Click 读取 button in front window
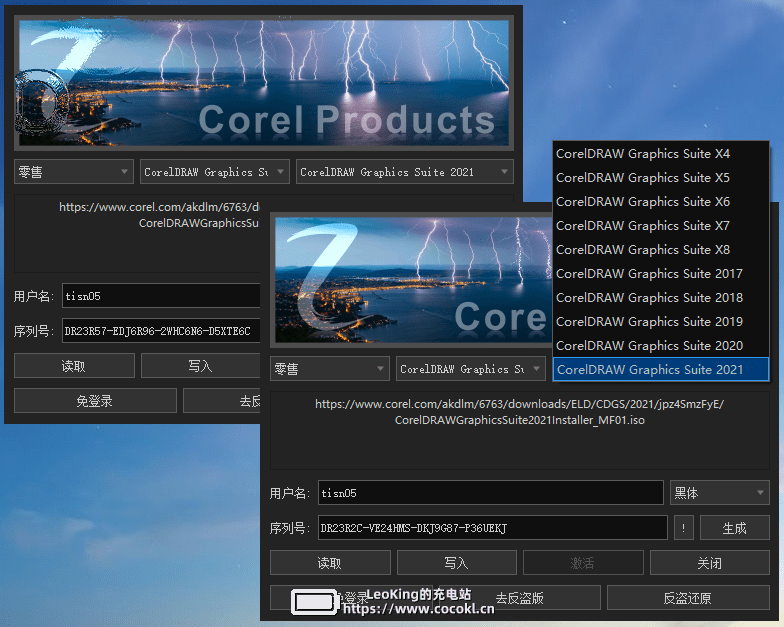This screenshot has height=627, width=784. 330,563
